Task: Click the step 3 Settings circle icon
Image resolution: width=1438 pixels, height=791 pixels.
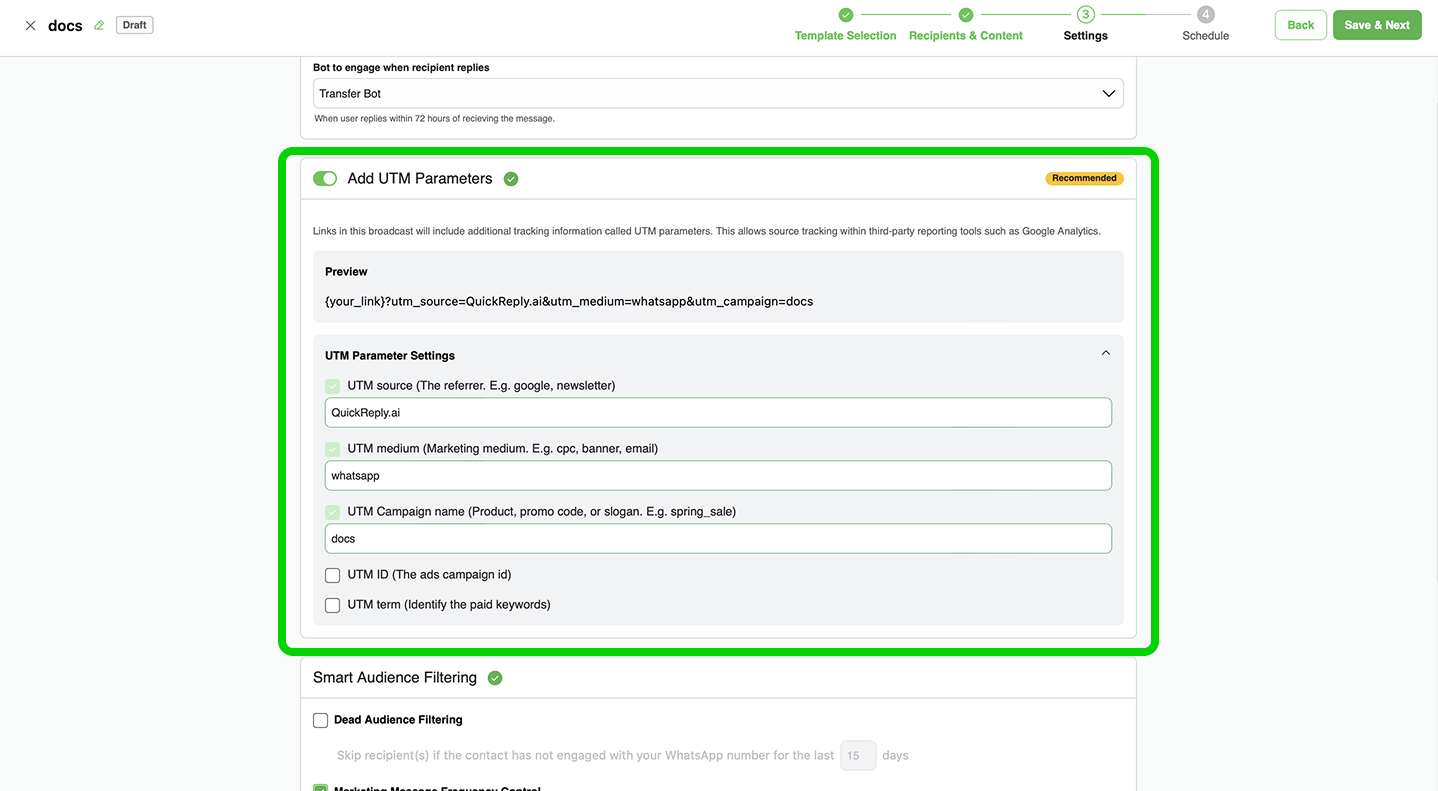Action: pyautogui.click(x=1085, y=15)
